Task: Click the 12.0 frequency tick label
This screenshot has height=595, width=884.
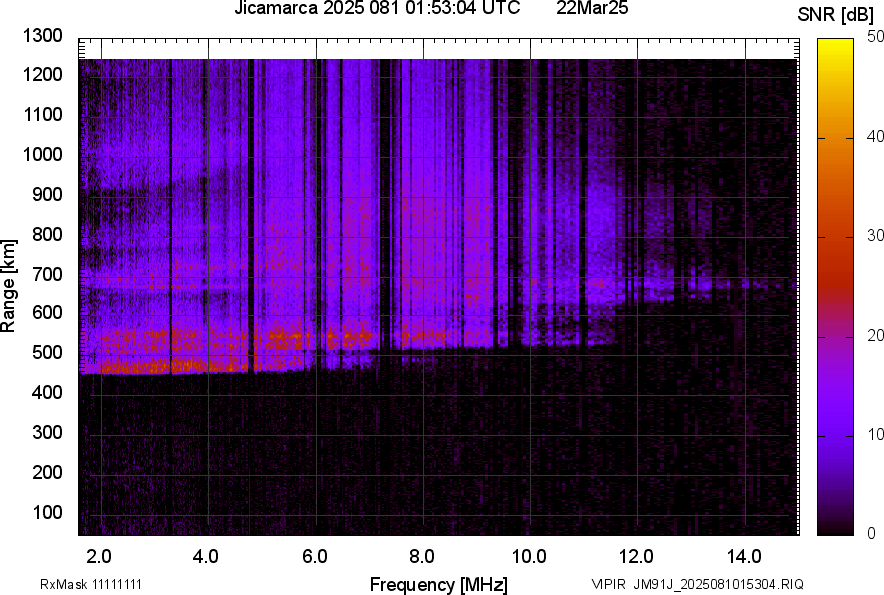Action: 637,556
